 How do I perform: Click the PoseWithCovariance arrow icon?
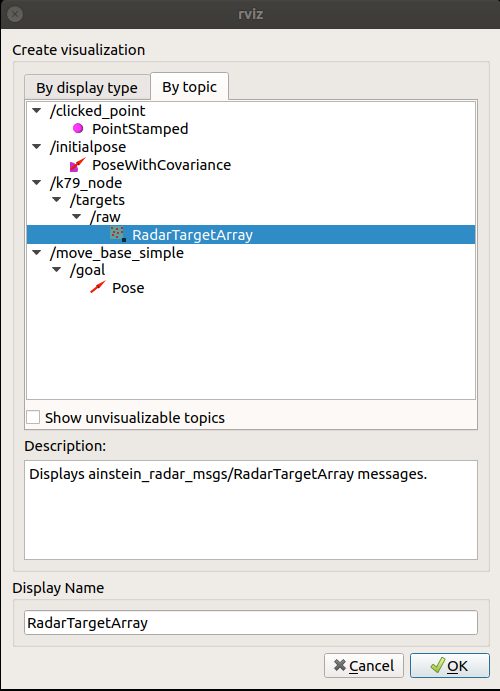coord(78,164)
